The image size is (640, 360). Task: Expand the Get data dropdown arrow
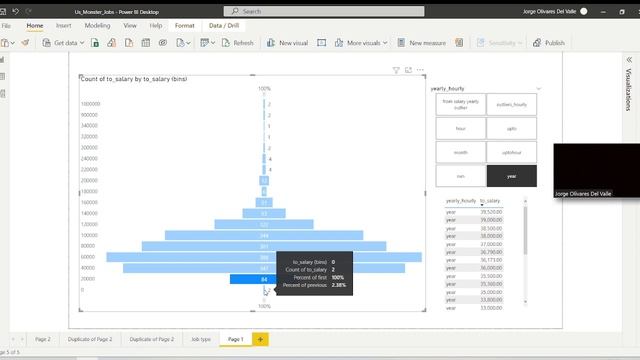82,43
